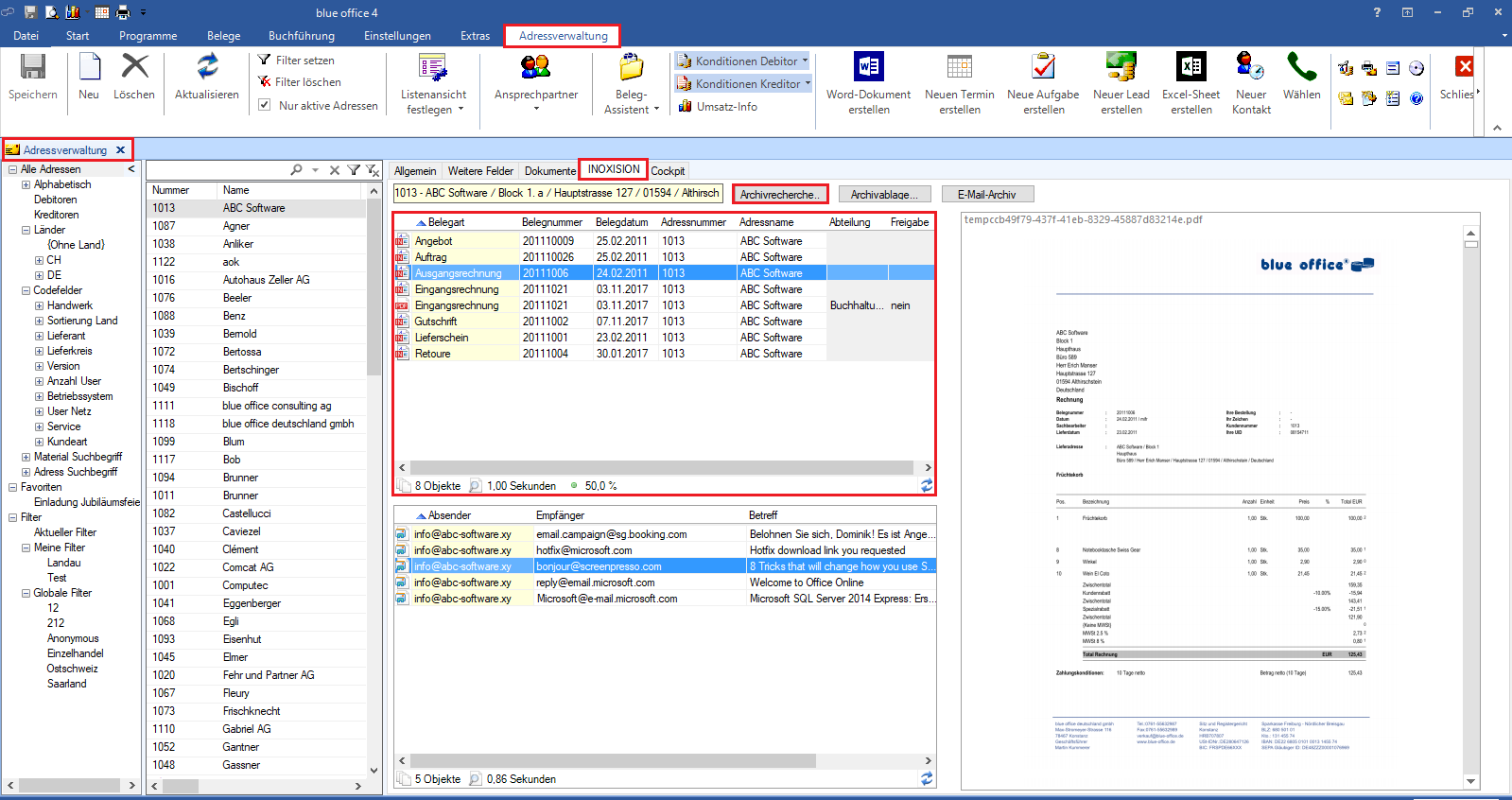Viewport: 1512px width, 800px height.
Task: Select the Debitoren tree item
Action: 55,200
